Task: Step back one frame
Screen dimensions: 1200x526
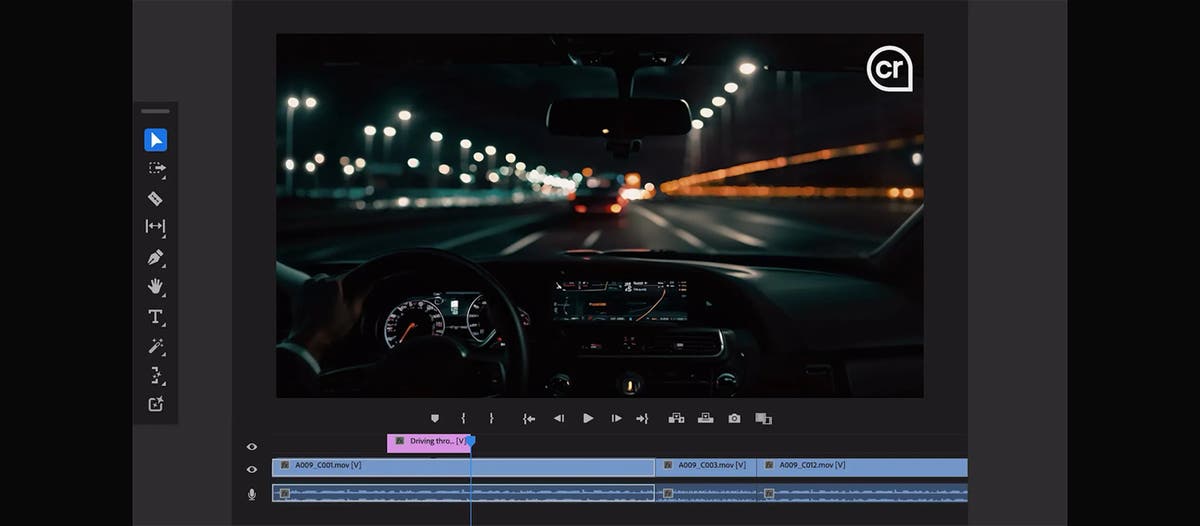Action: 559,418
